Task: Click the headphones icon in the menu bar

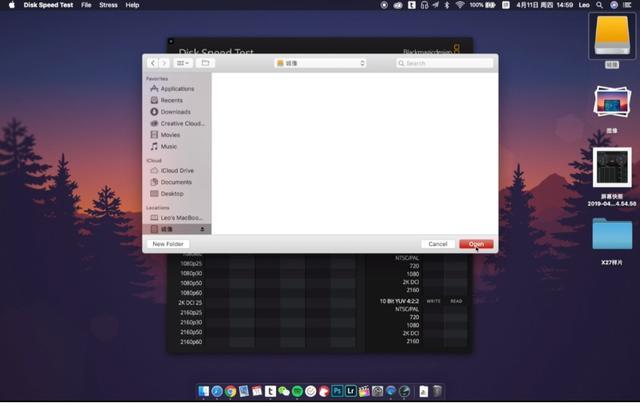Action: click(424, 5)
